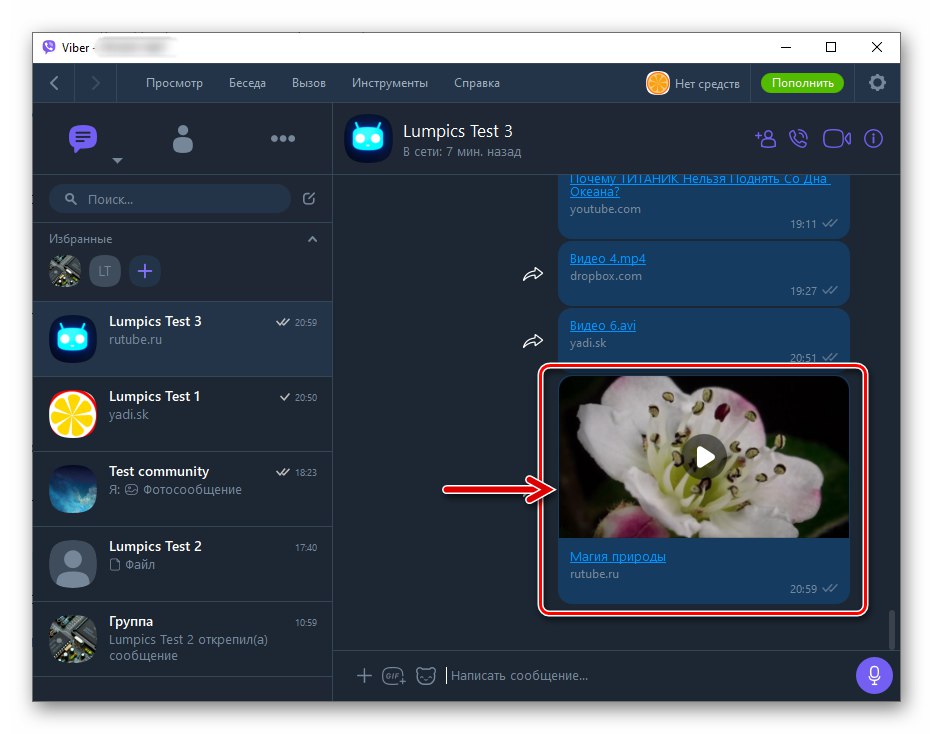Screen dimensions: 933x734
Task: Play the flower video
Action: coord(704,457)
